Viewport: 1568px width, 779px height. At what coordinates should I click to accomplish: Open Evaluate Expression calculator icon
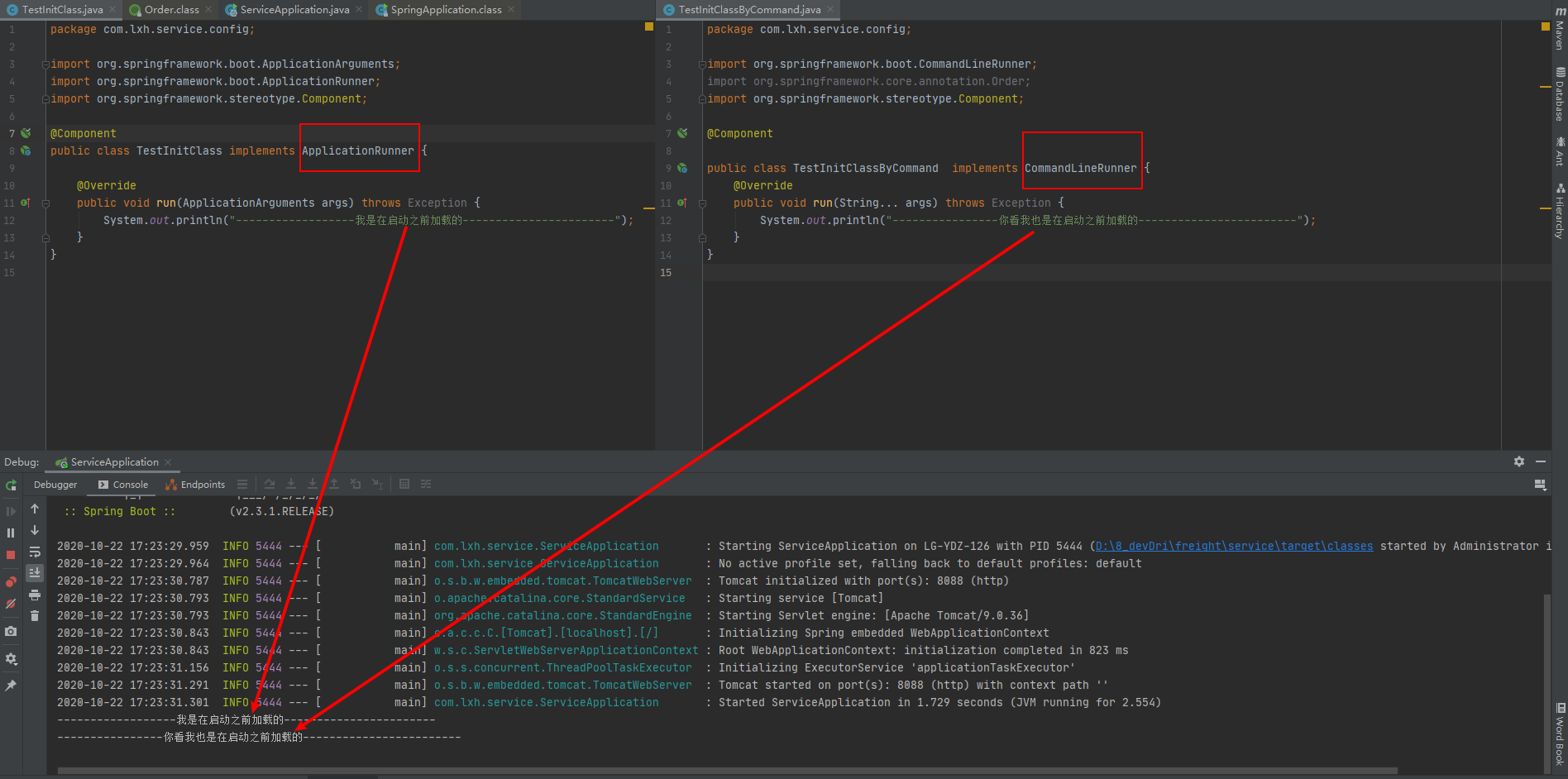tap(404, 485)
